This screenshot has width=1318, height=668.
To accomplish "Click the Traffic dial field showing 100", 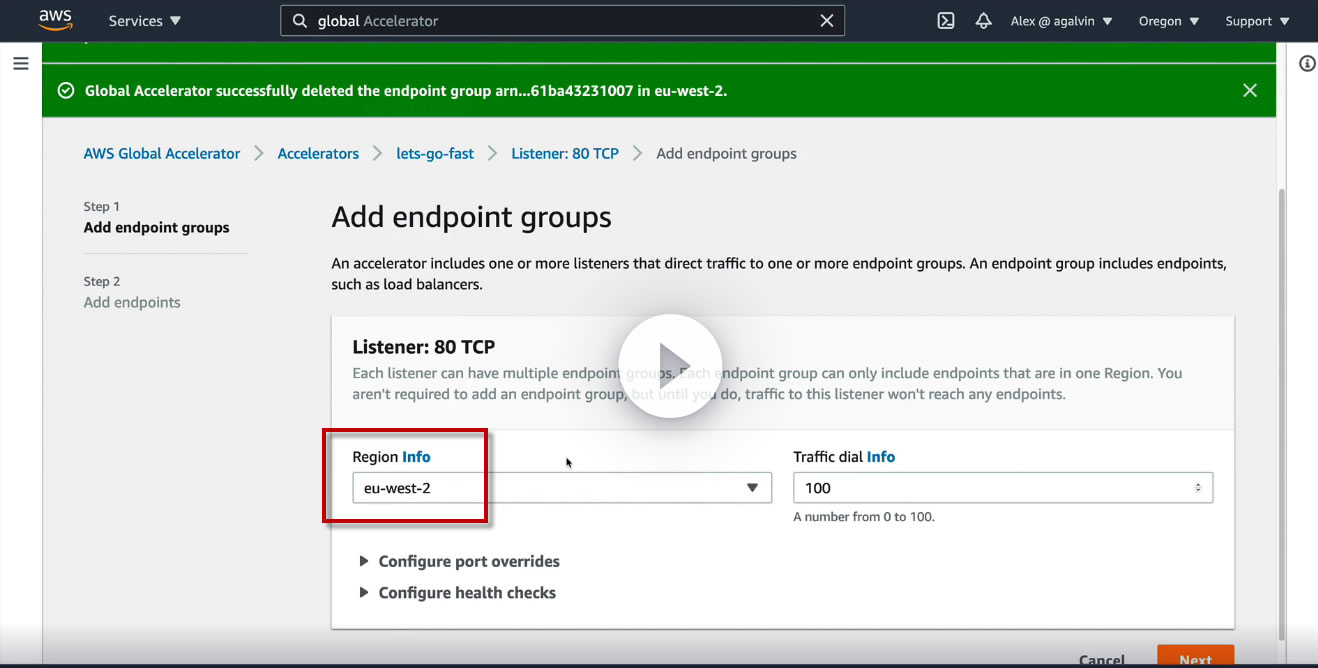I will tap(1003, 488).
